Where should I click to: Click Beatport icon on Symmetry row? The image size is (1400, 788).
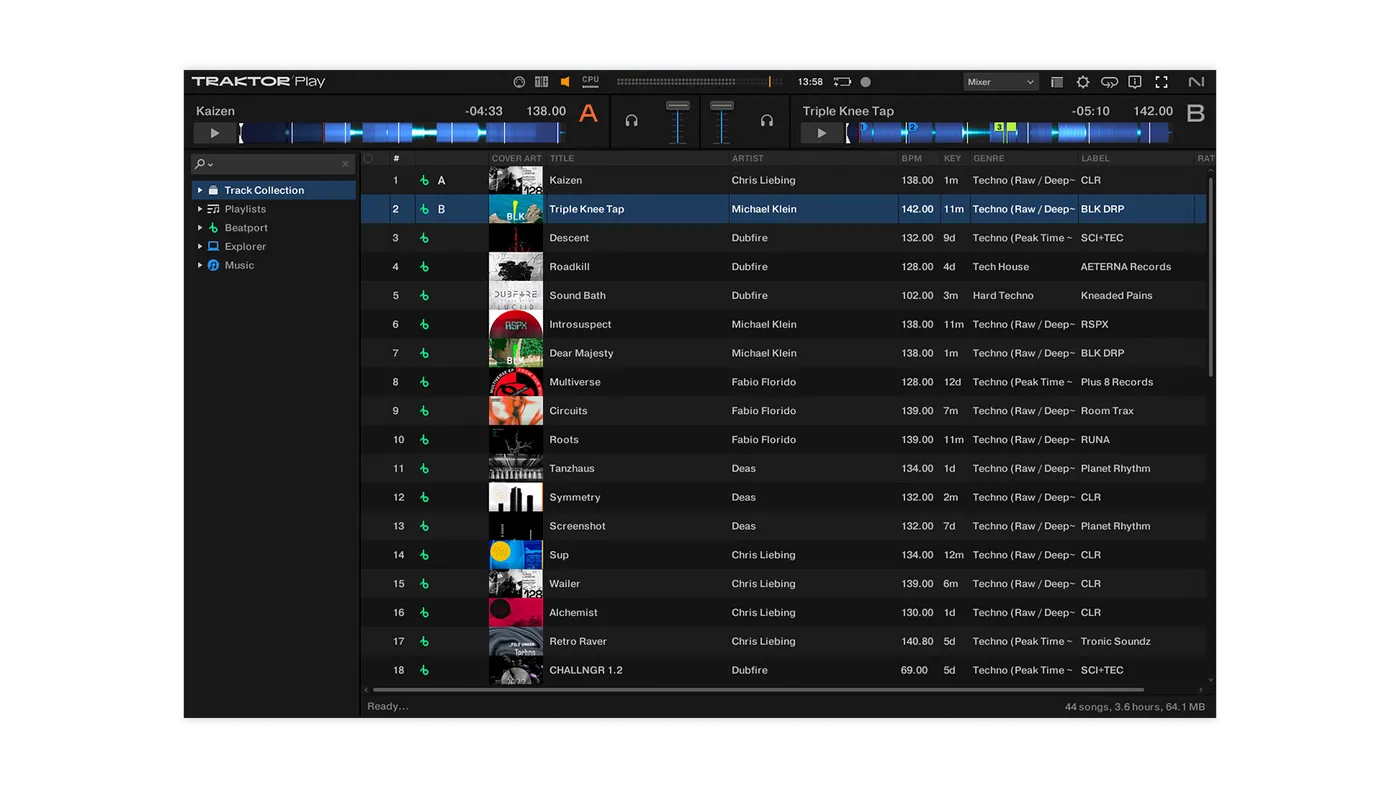coord(424,497)
